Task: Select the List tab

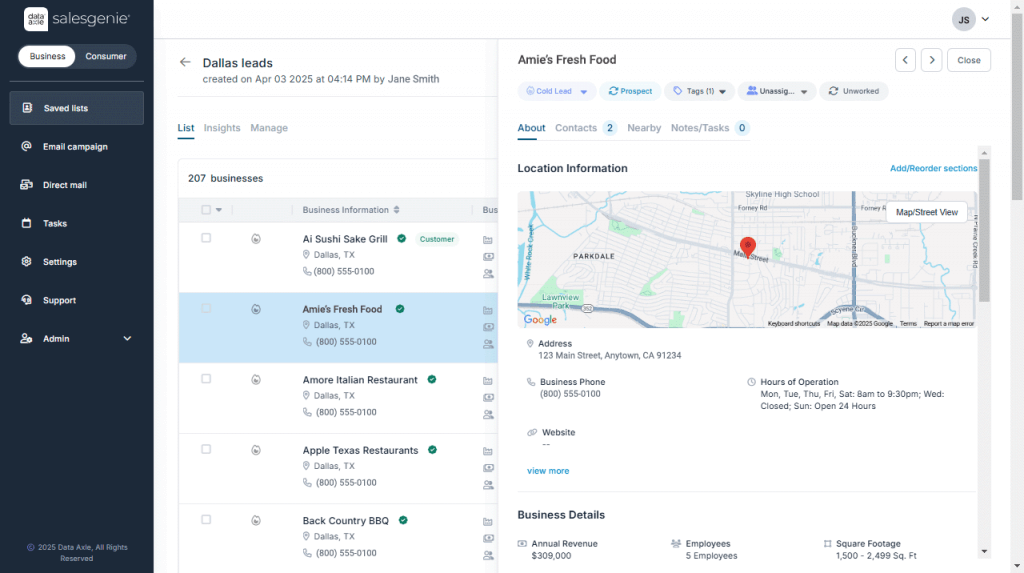Action: pyautogui.click(x=185, y=128)
